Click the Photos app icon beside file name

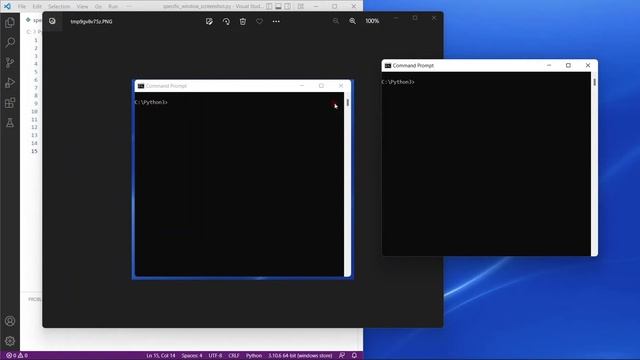(x=52, y=21)
